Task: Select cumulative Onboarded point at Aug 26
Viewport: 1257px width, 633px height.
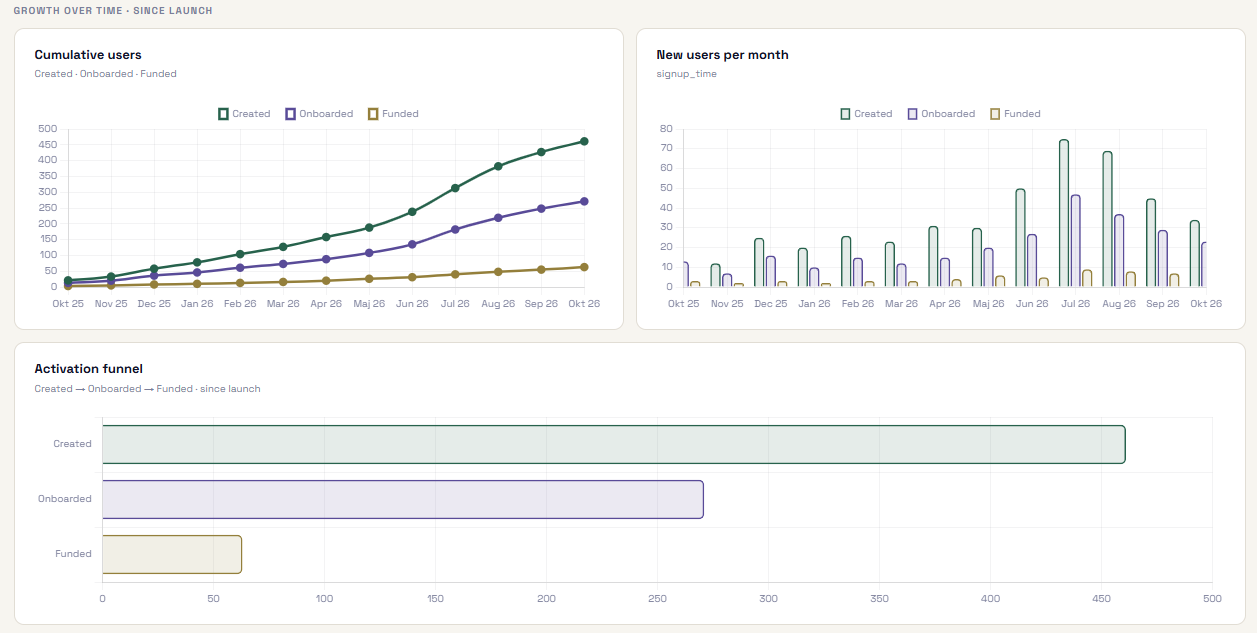Action: point(498,217)
